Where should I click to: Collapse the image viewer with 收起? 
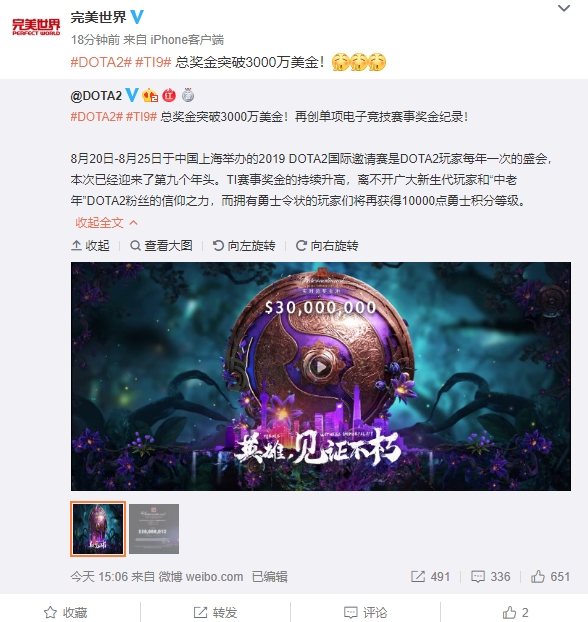90,246
